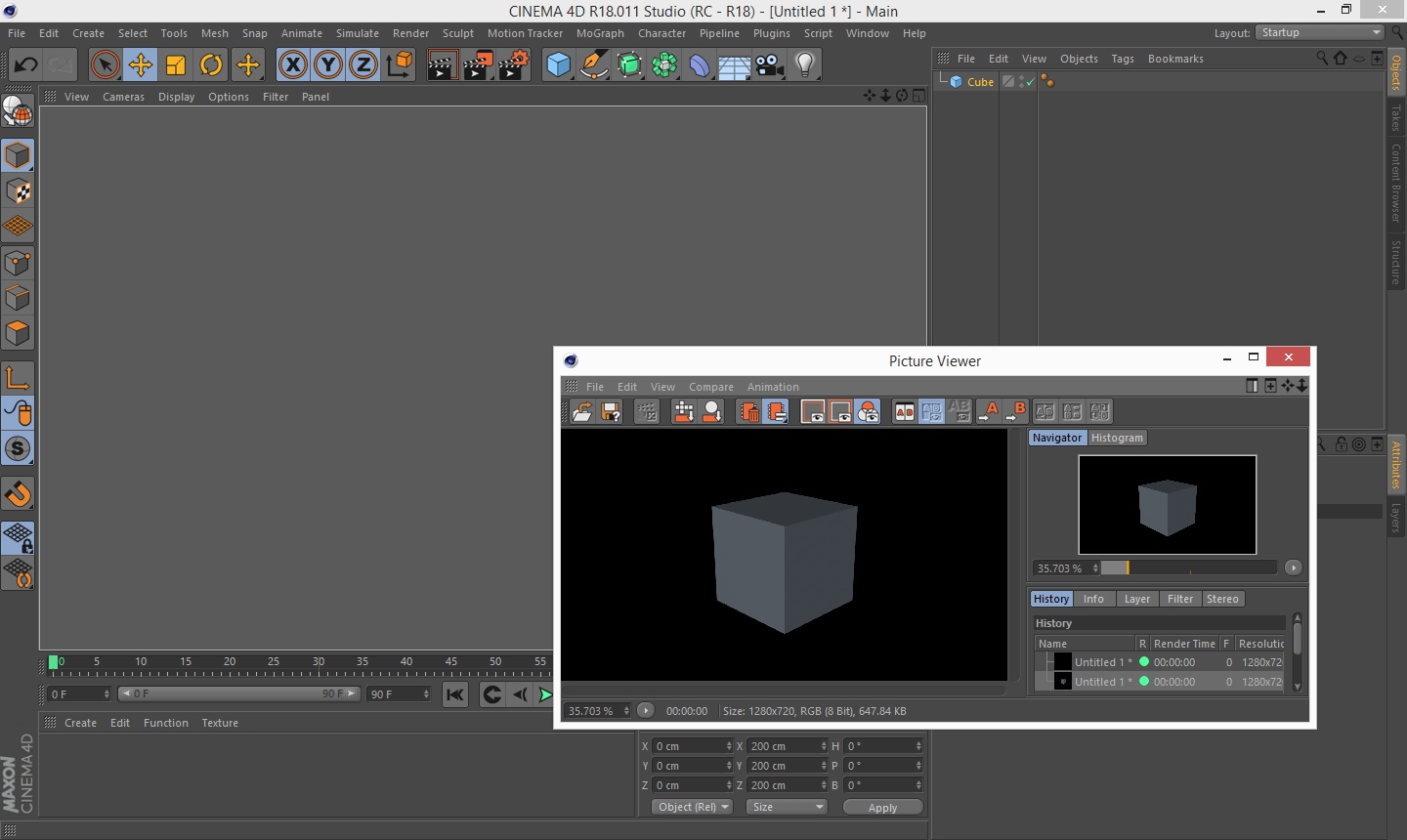Toggle the X axis lock
Image resolution: width=1407 pixels, height=840 pixels.
tap(292, 65)
